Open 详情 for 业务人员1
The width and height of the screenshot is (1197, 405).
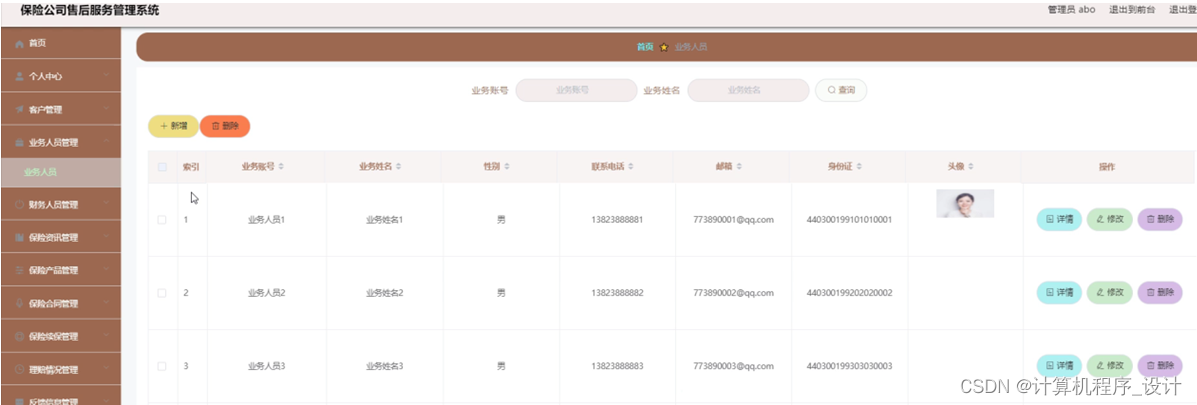tap(1059, 219)
